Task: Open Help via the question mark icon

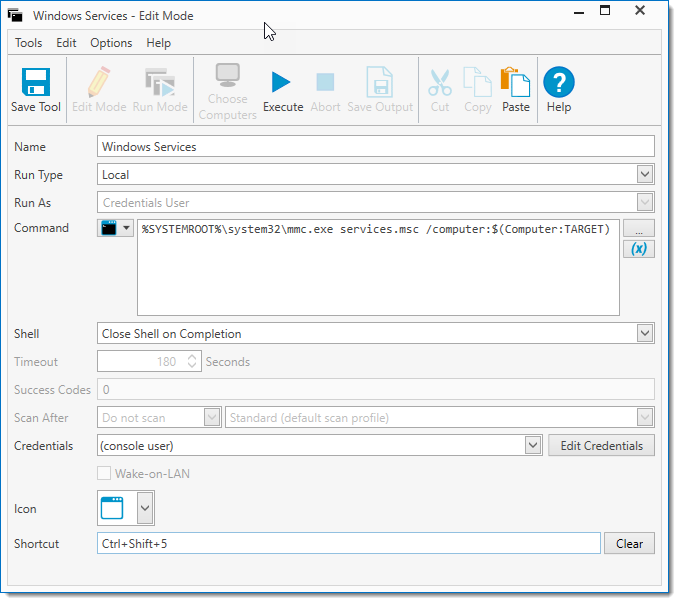Action: pyautogui.click(x=558, y=83)
